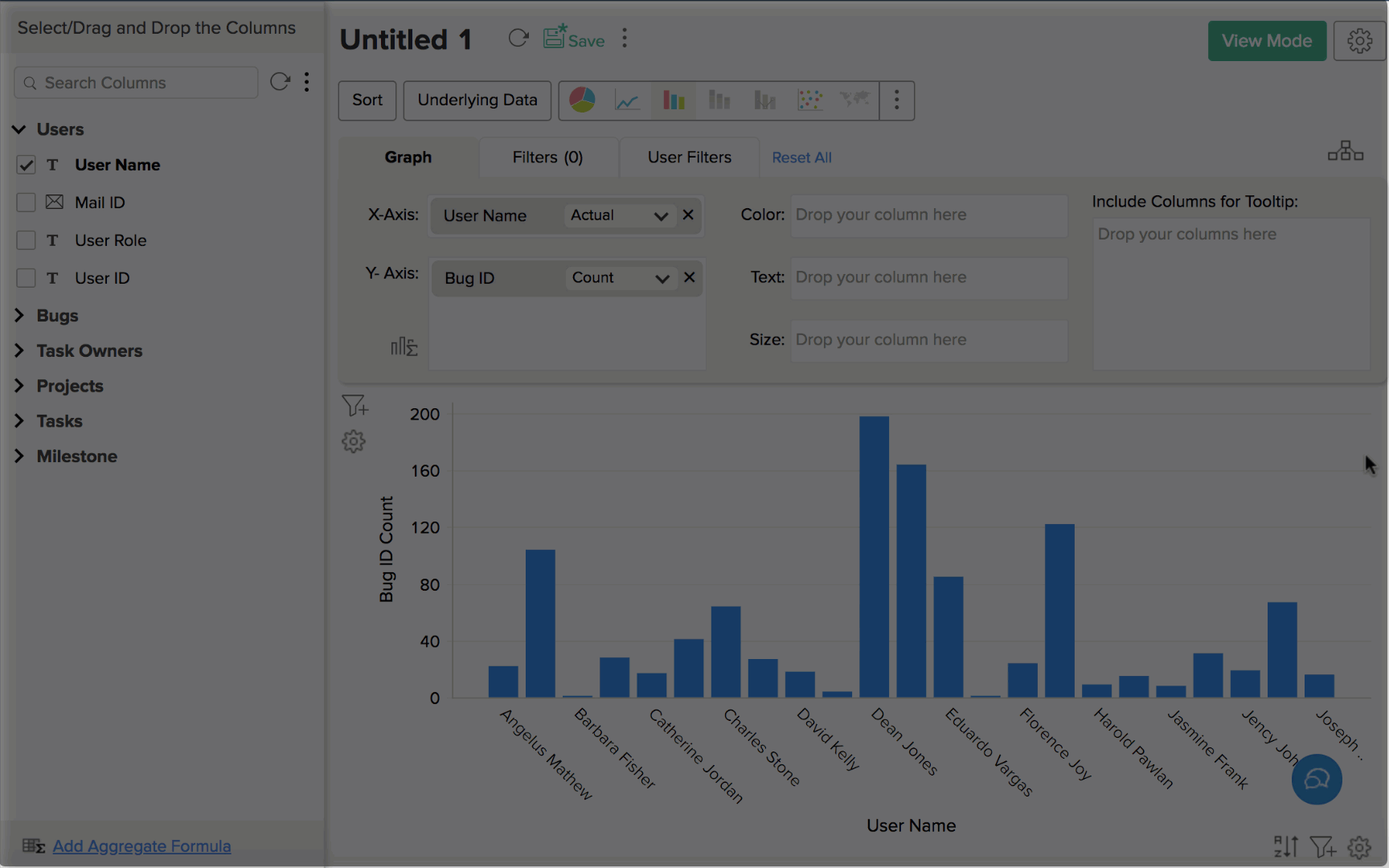The height and width of the screenshot is (868, 1389).
Task: Click the stacked bar chart icon
Action: click(719, 100)
